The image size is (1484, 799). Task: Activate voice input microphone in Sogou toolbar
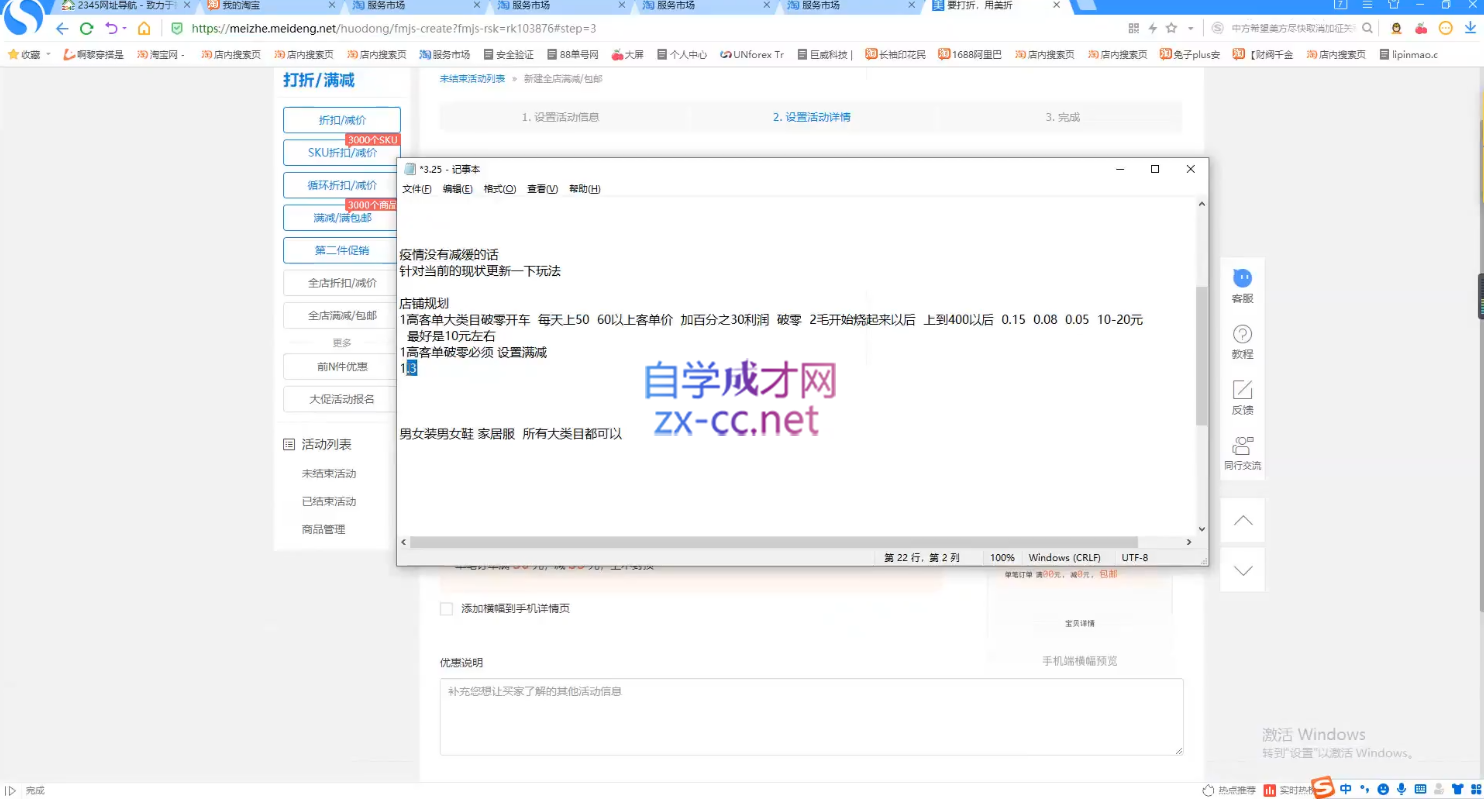1402,789
